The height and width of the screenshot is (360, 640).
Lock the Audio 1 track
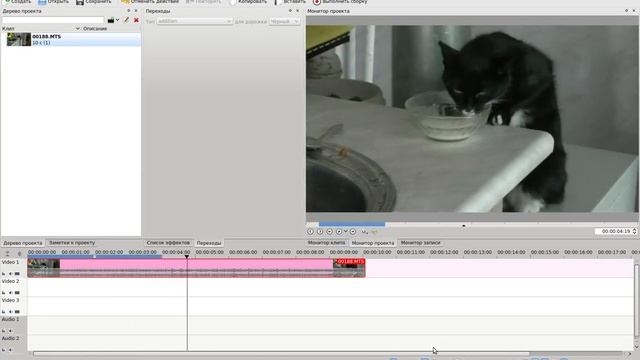point(4,331)
